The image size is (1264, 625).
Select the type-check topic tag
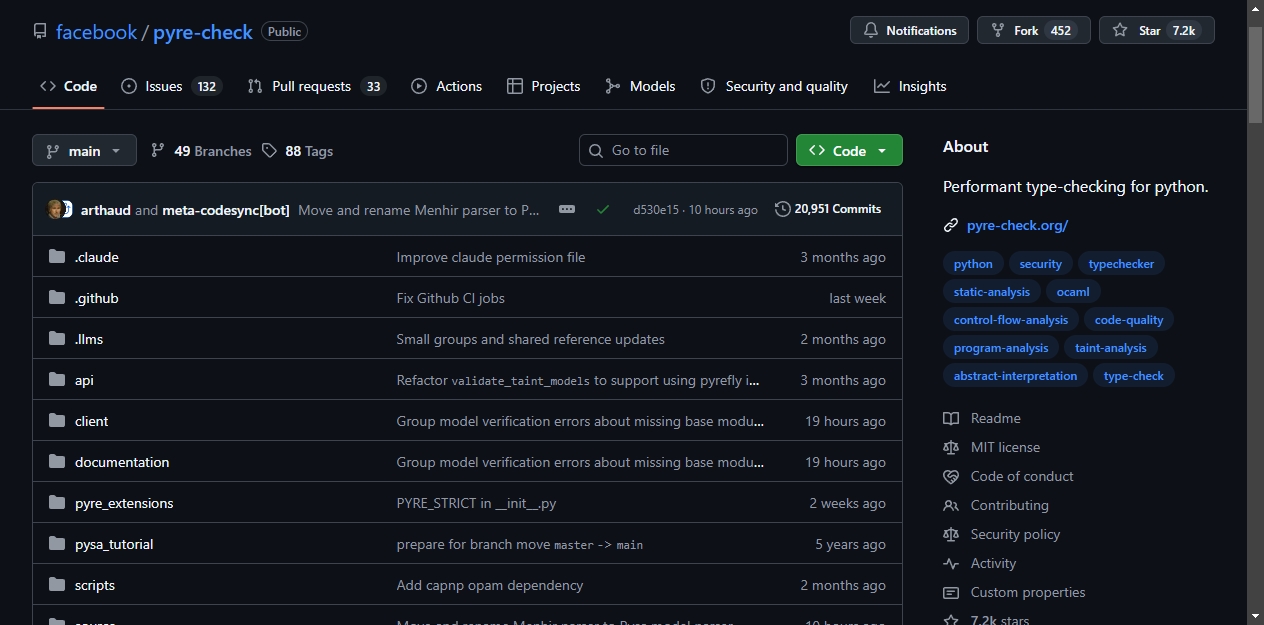point(1134,376)
